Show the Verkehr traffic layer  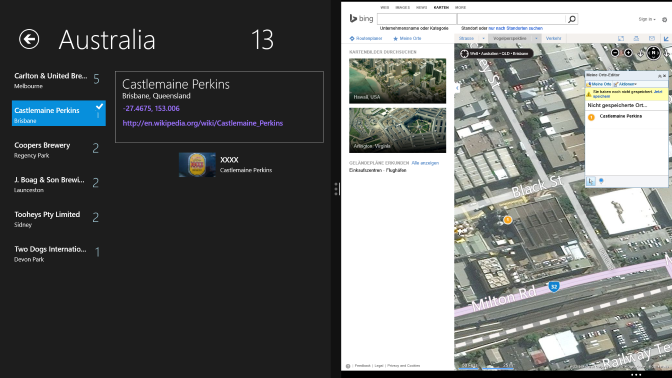tap(553, 39)
